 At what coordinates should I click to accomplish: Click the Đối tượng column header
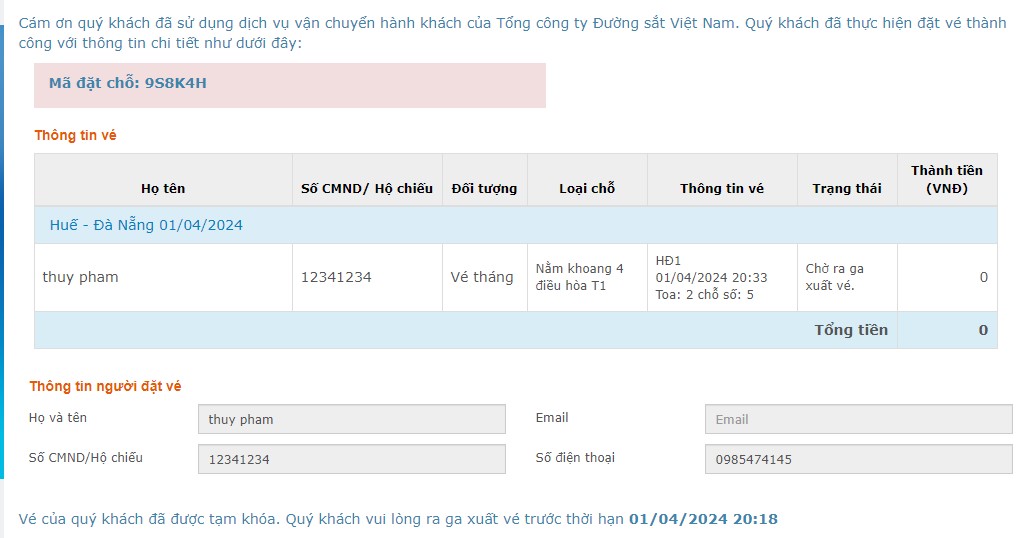pyautogui.click(x=484, y=188)
